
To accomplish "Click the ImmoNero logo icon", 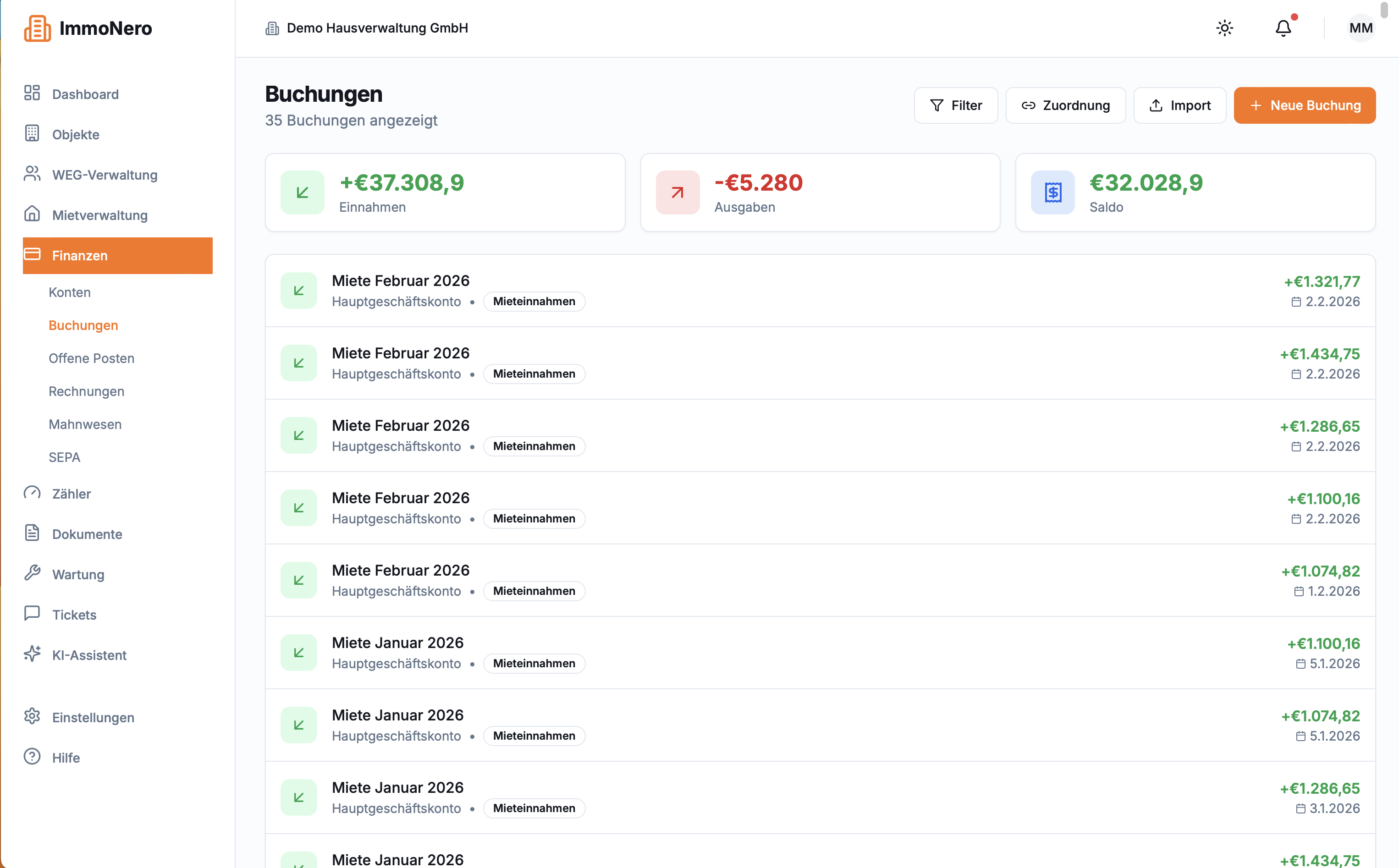I will (x=37, y=28).
